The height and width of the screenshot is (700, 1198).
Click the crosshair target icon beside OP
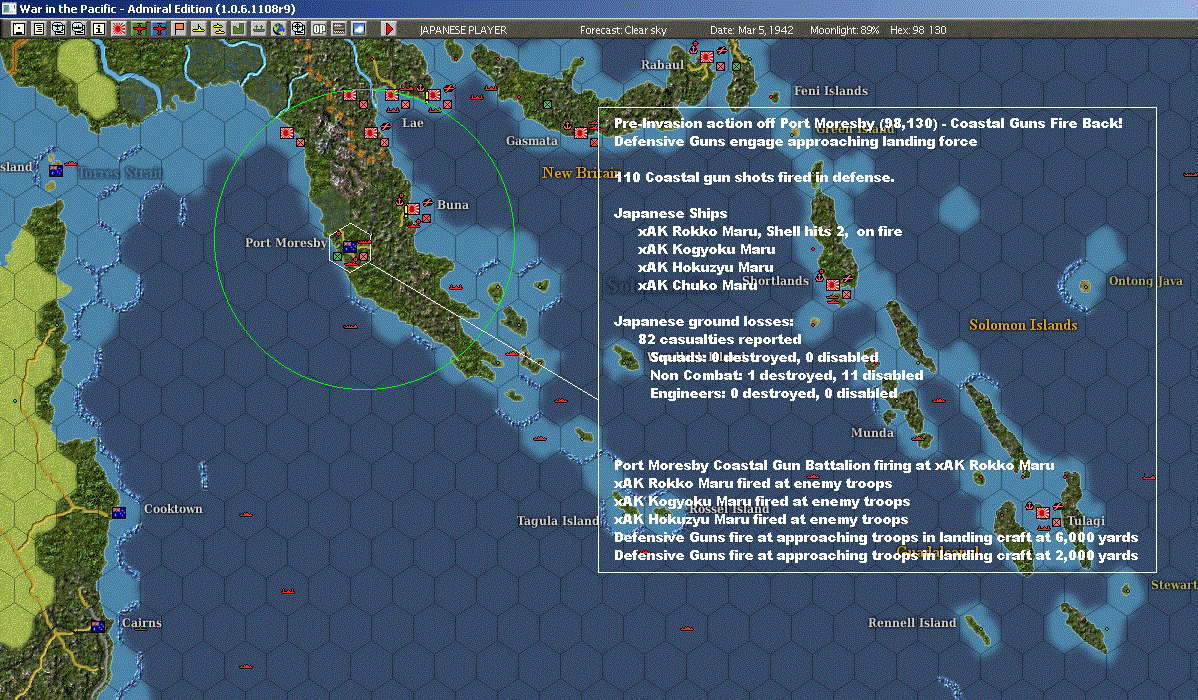click(x=299, y=29)
